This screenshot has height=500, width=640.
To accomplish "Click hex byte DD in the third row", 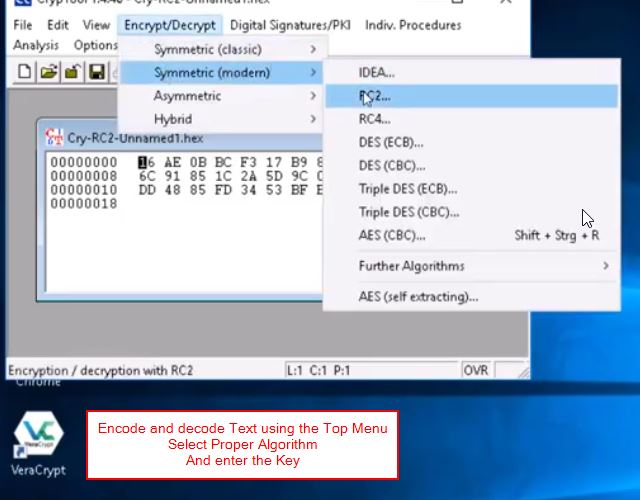I will pyautogui.click(x=147, y=190).
